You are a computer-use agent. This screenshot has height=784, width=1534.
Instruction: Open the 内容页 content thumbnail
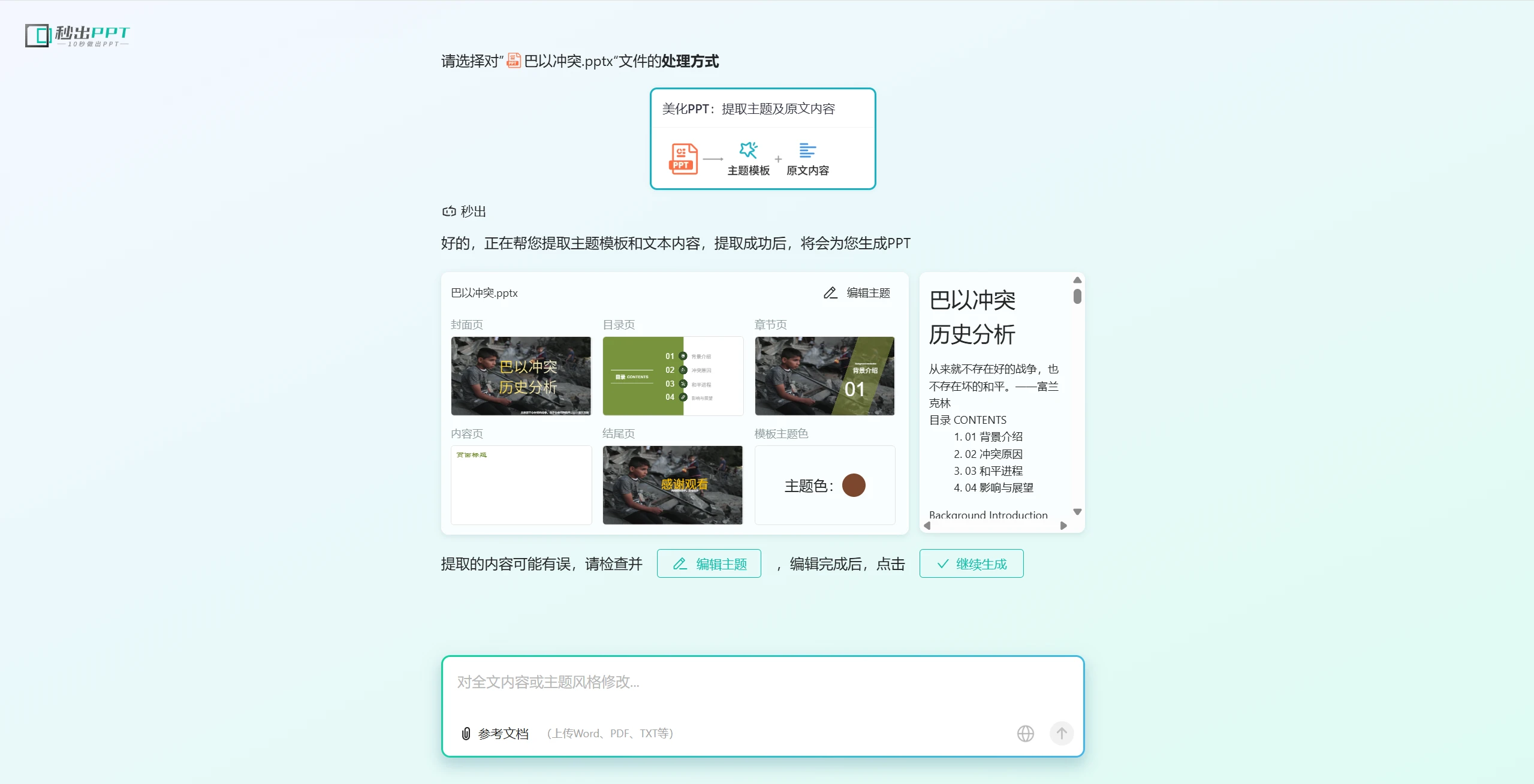click(521, 485)
